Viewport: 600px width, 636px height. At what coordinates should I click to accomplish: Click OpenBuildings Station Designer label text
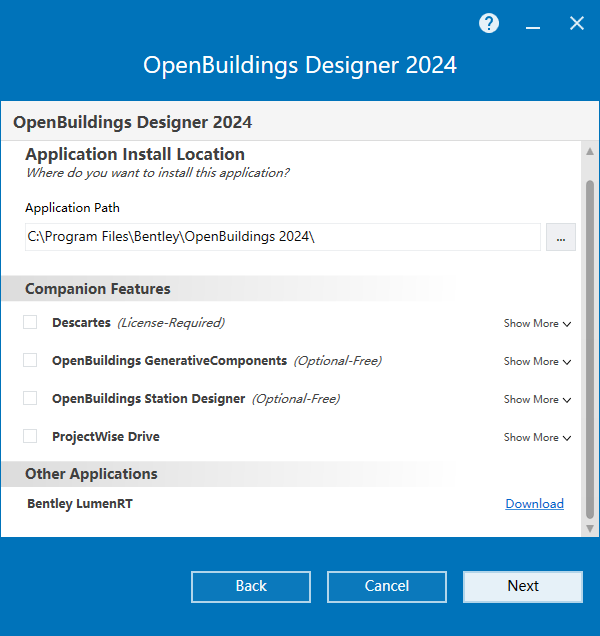(x=148, y=399)
